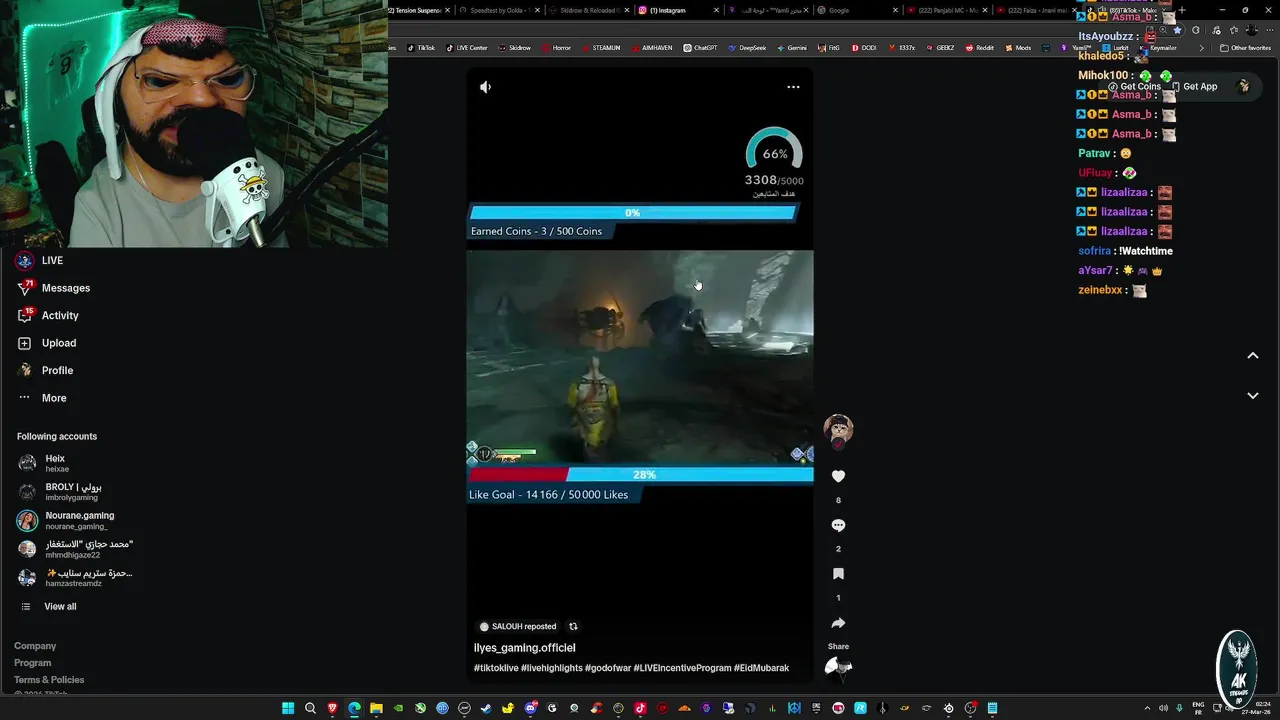Screen dimensions: 1280x720
Task: Open the ilyes_gaming.officiel username link
Action: tap(524, 648)
